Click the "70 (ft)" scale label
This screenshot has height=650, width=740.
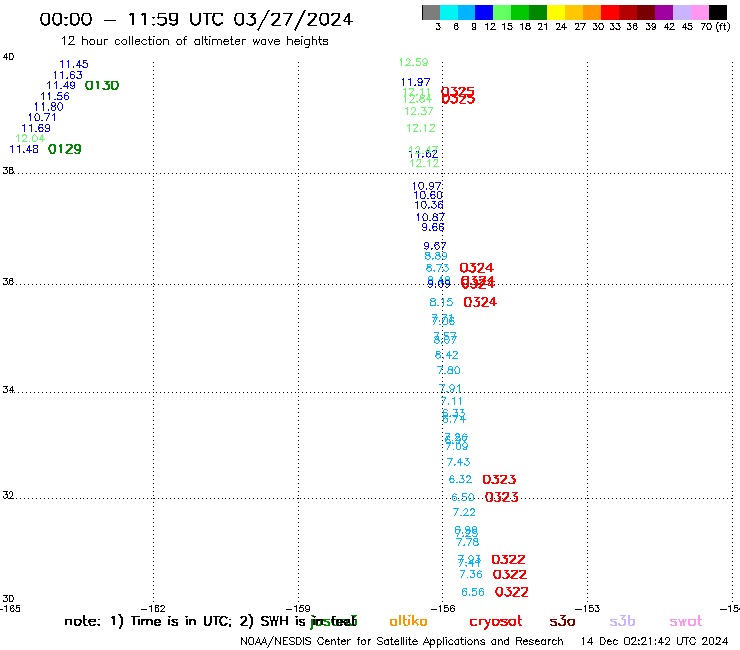pyautogui.click(x=715, y=26)
